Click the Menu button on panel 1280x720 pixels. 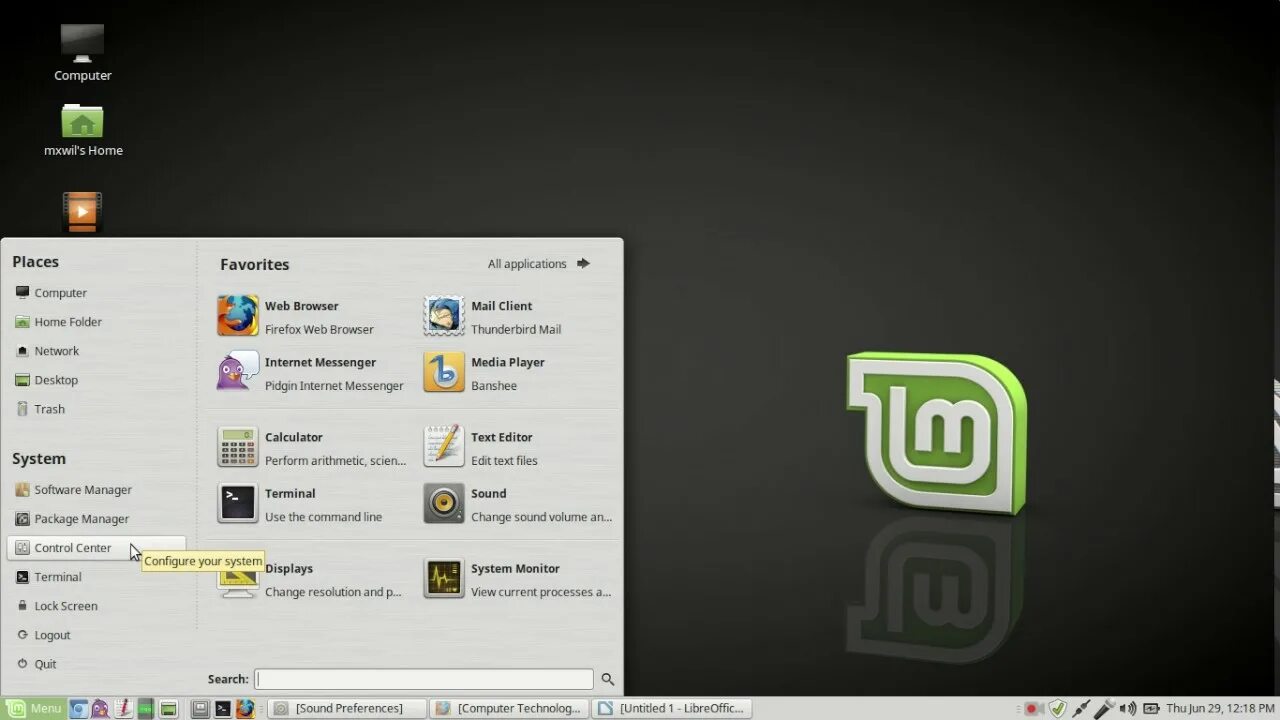(34, 708)
